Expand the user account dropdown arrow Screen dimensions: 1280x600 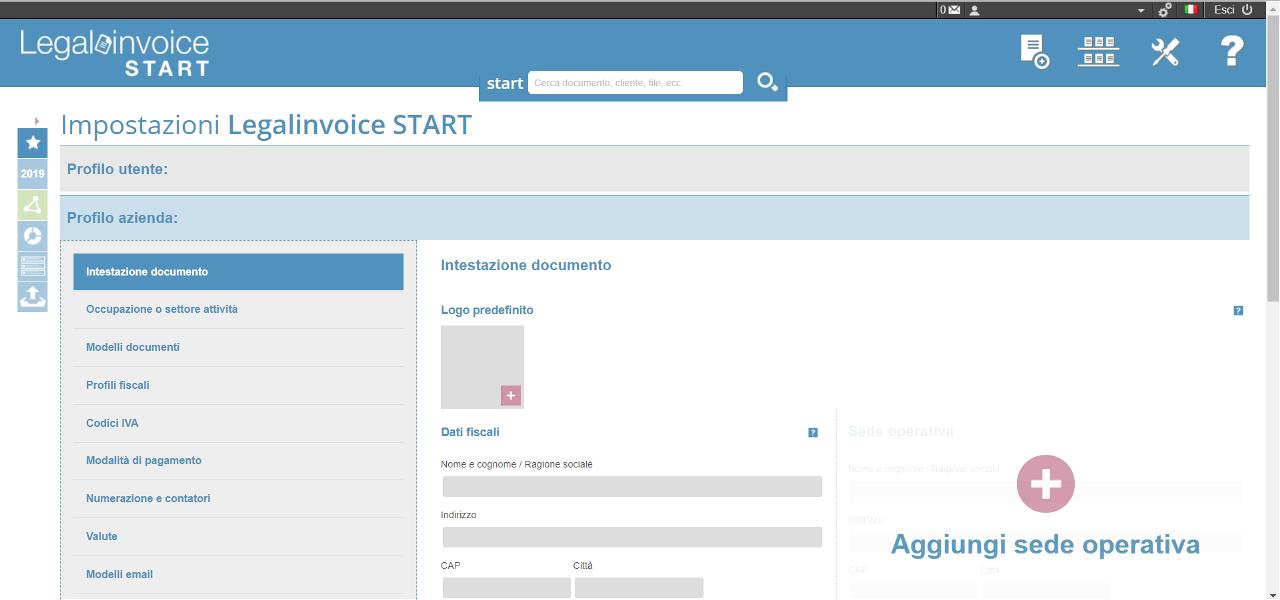click(x=1141, y=10)
